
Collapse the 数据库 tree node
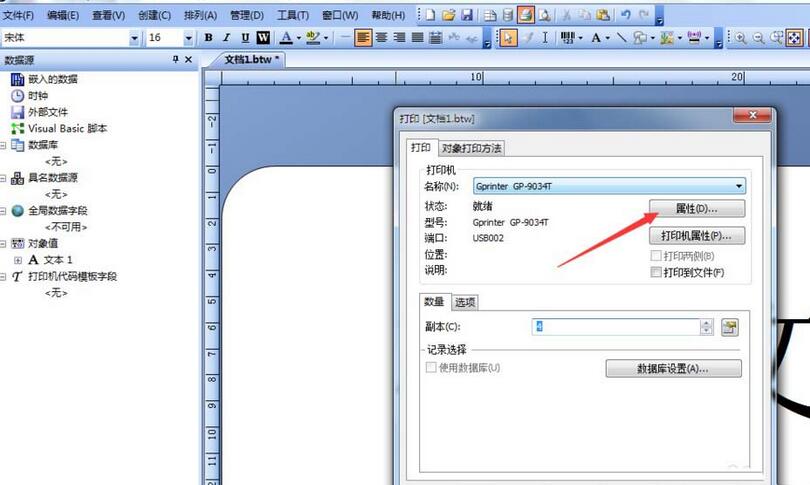tap(5, 145)
